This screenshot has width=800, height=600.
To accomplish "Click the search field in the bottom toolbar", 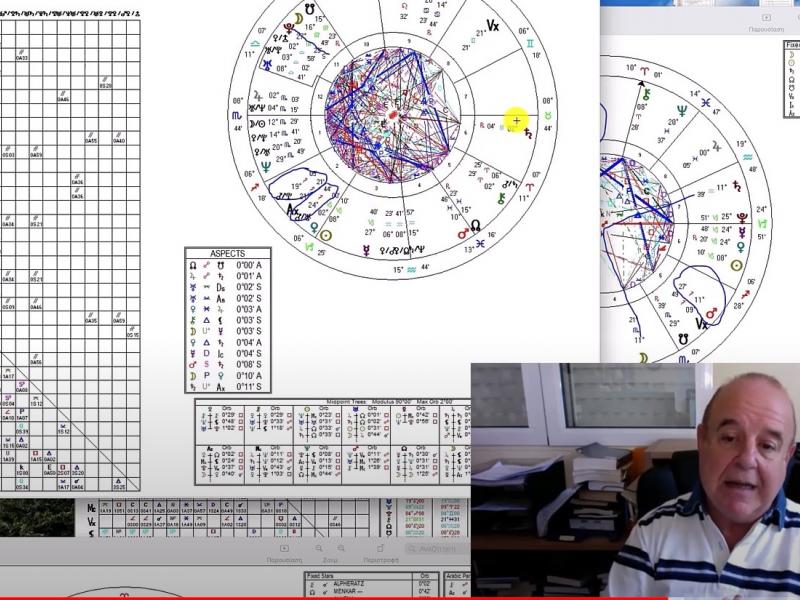I will click(438, 549).
